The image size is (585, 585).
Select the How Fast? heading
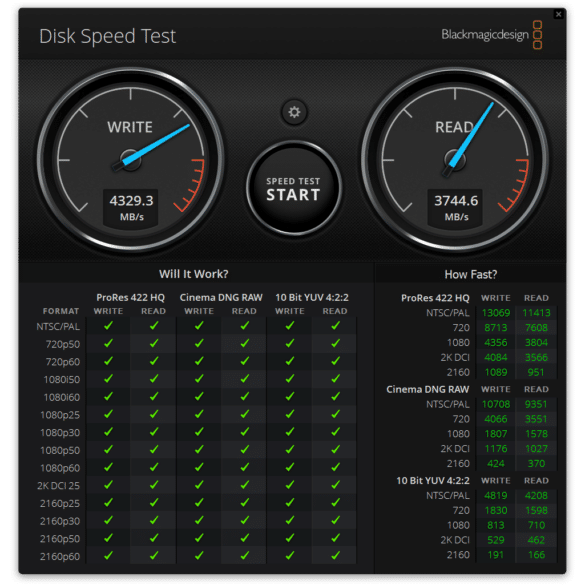(x=470, y=274)
